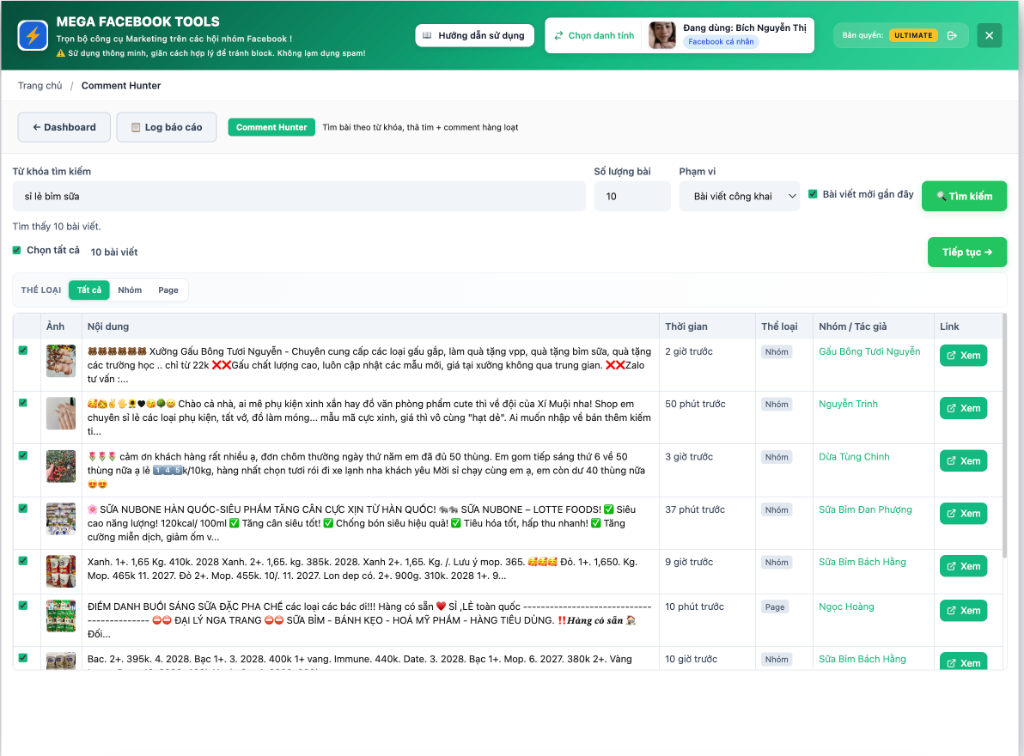This screenshot has height=756, width=1024.
Task: Click the Nhóm tag in Nguyễn Trinh row
Action: tap(776, 404)
